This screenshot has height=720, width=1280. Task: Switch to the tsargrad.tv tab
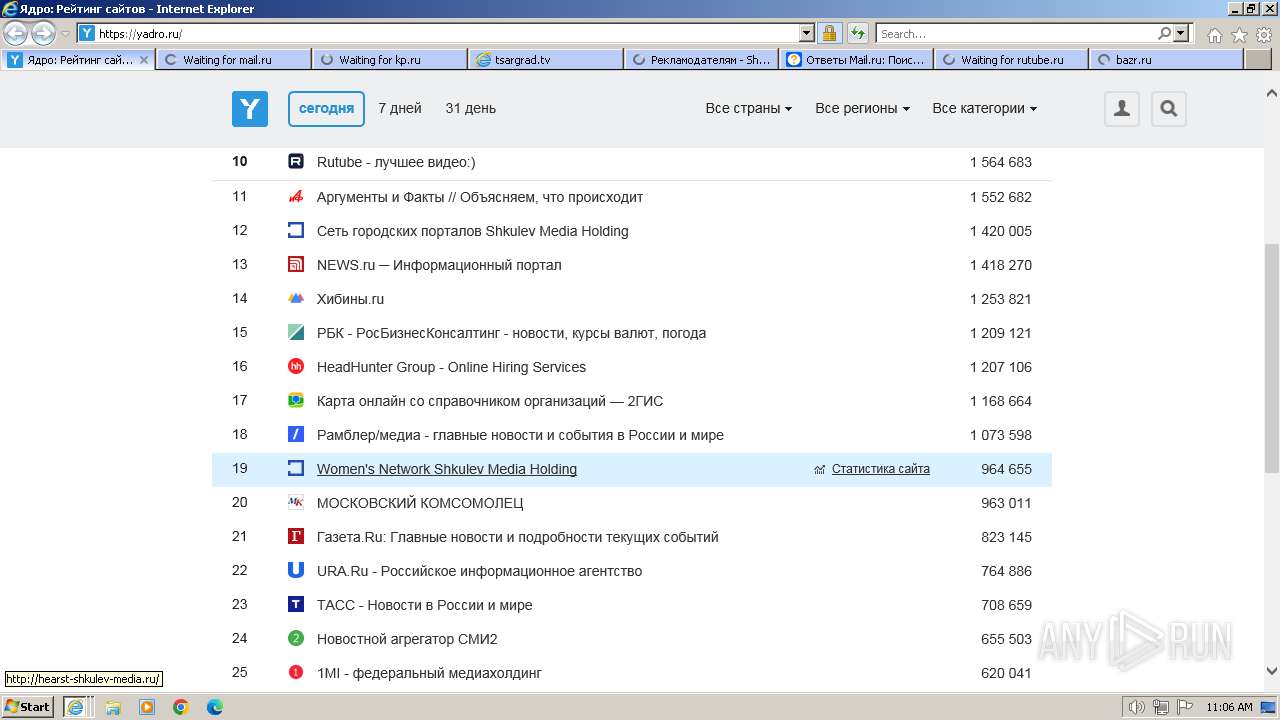(546, 60)
